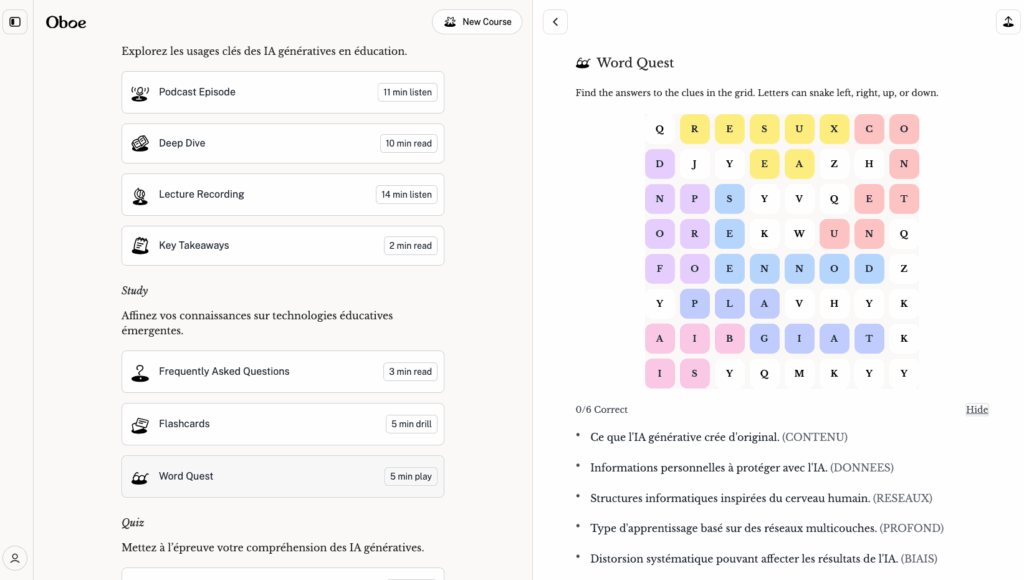Click the pink letter B tile

click(729, 339)
